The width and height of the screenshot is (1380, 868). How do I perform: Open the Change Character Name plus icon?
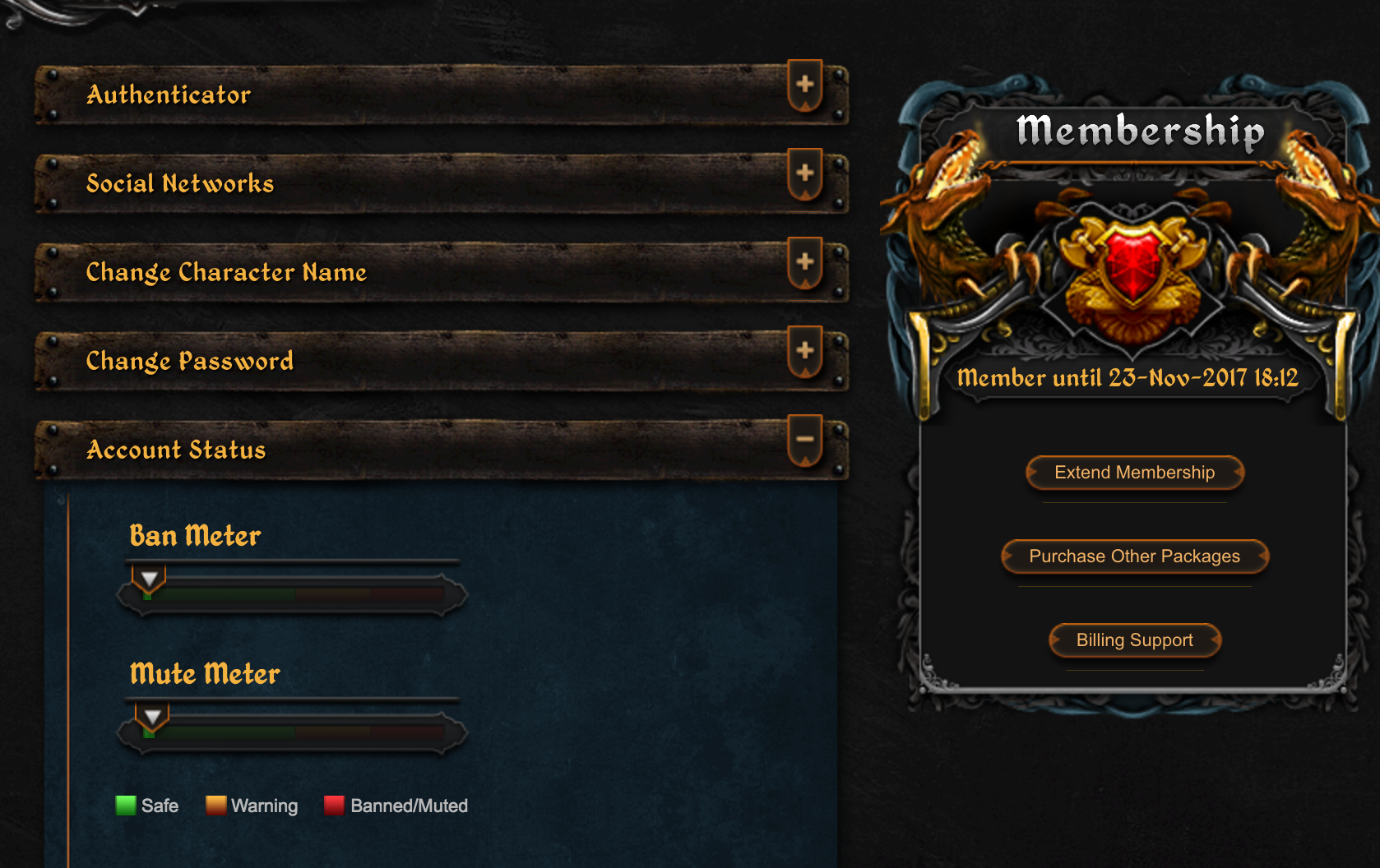point(805,262)
